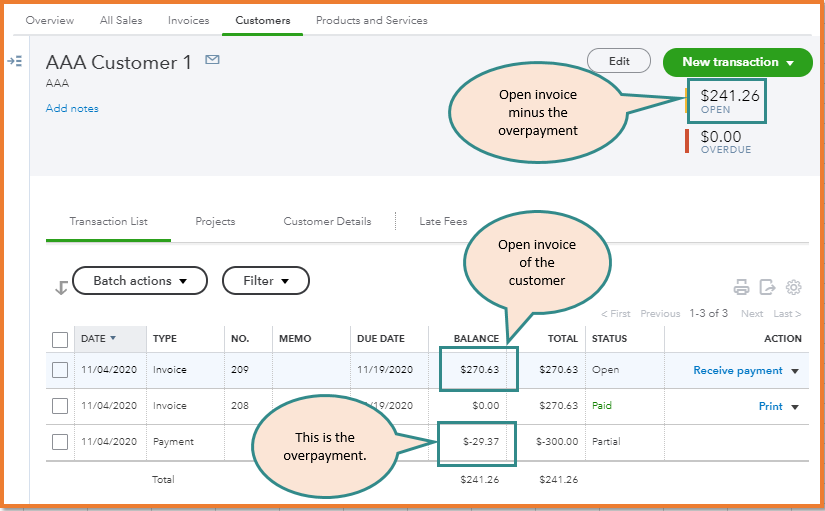The width and height of the screenshot is (825, 511).
Task: Click the $-29.37 payment balance
Action: [x=480, y=442]
